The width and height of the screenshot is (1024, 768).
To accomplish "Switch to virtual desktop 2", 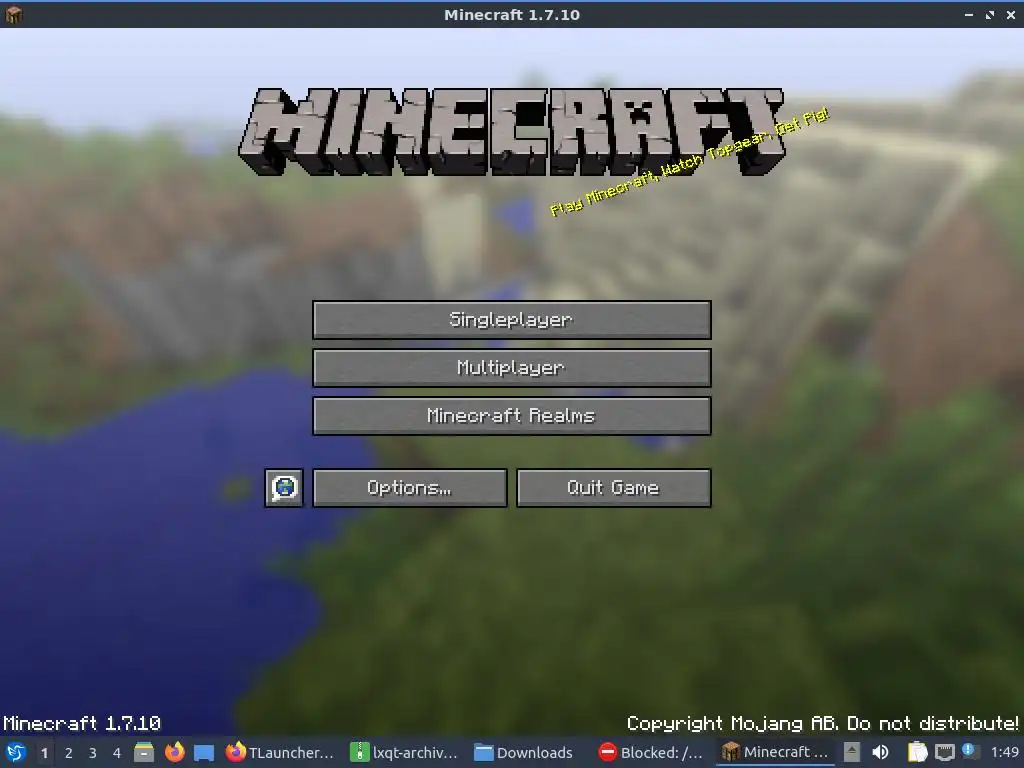I will pos(69,753).
